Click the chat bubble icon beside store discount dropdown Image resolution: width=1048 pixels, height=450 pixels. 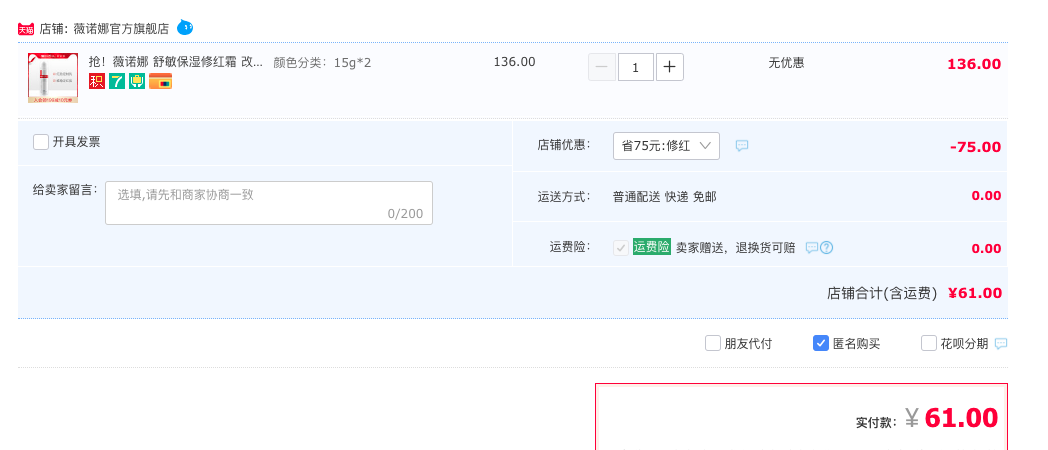pos(742,146)
